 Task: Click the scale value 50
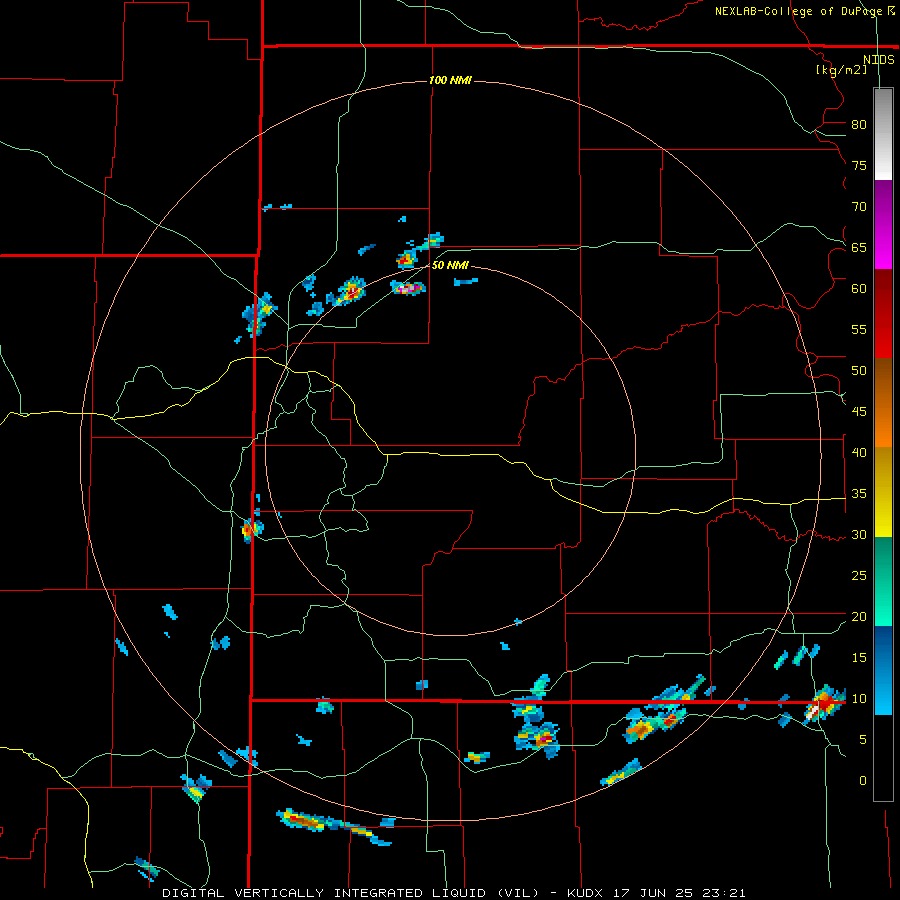click(x=859, y=371)
